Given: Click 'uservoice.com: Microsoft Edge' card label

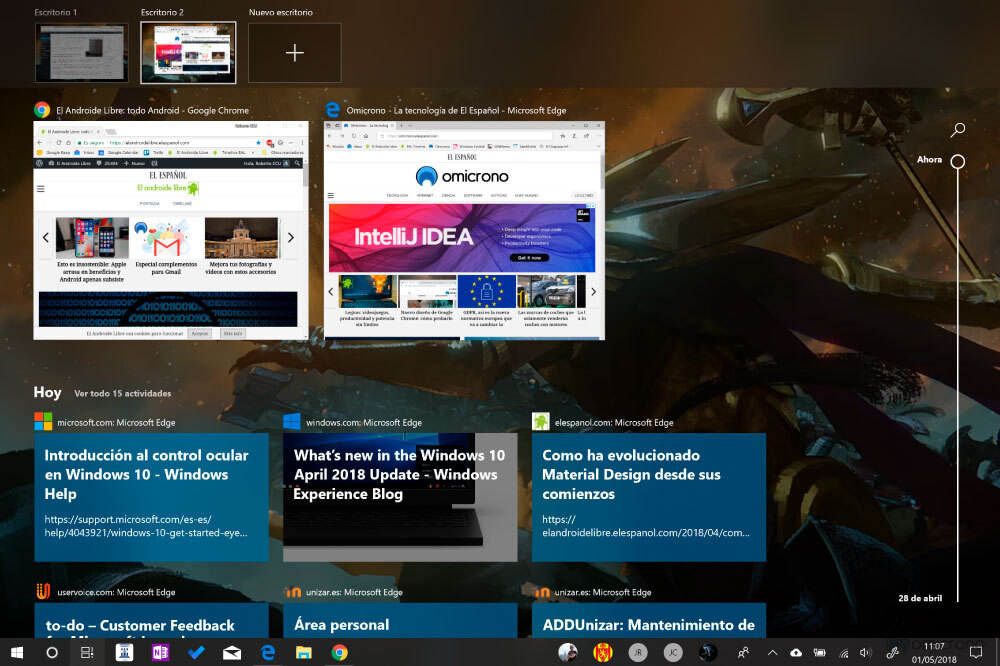Looking at the screenshot, I should pyautogui.click(x=116, y=592).
